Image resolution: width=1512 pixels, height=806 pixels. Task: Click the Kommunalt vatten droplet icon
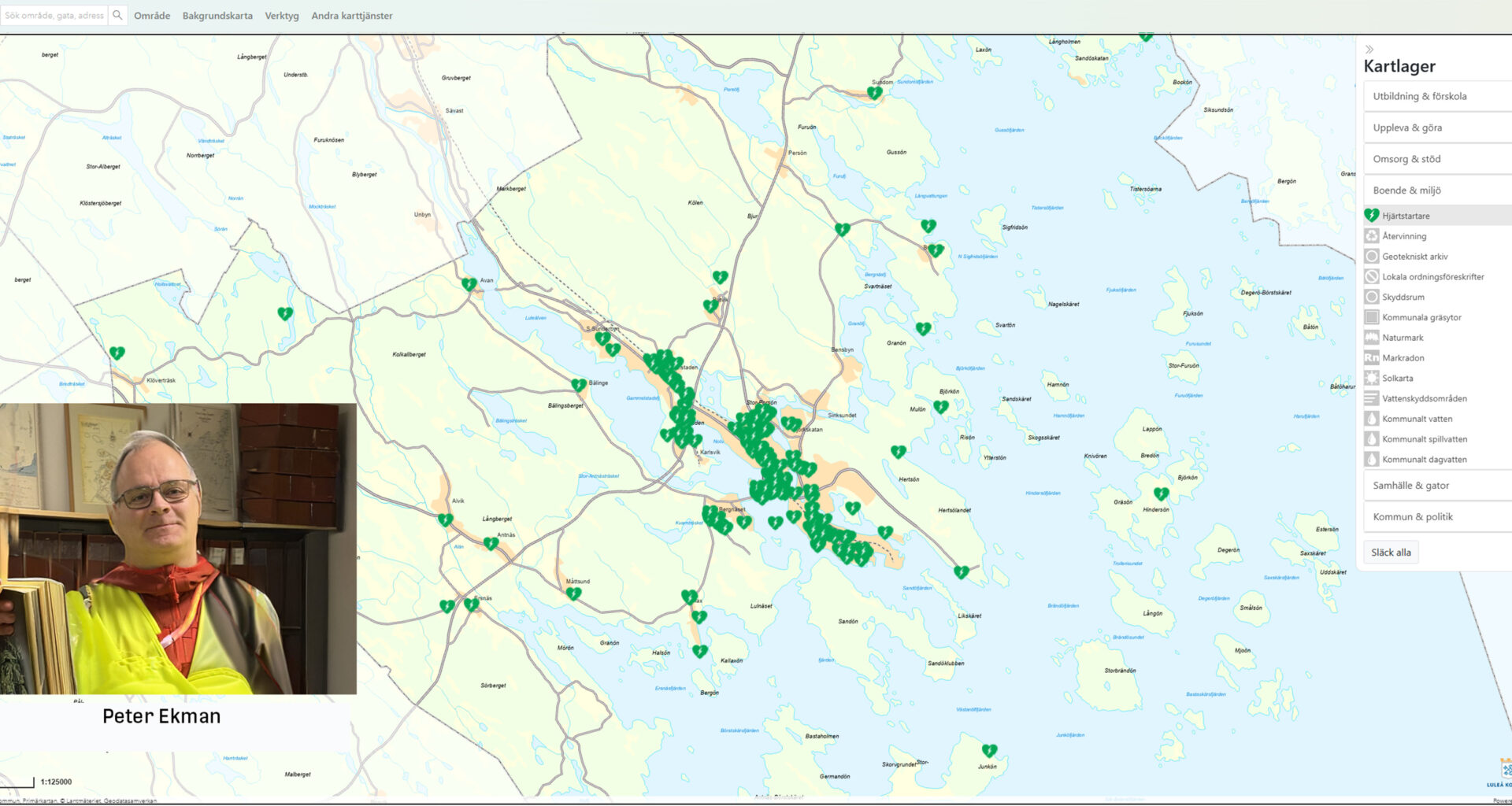click(x=1373, y=419)
